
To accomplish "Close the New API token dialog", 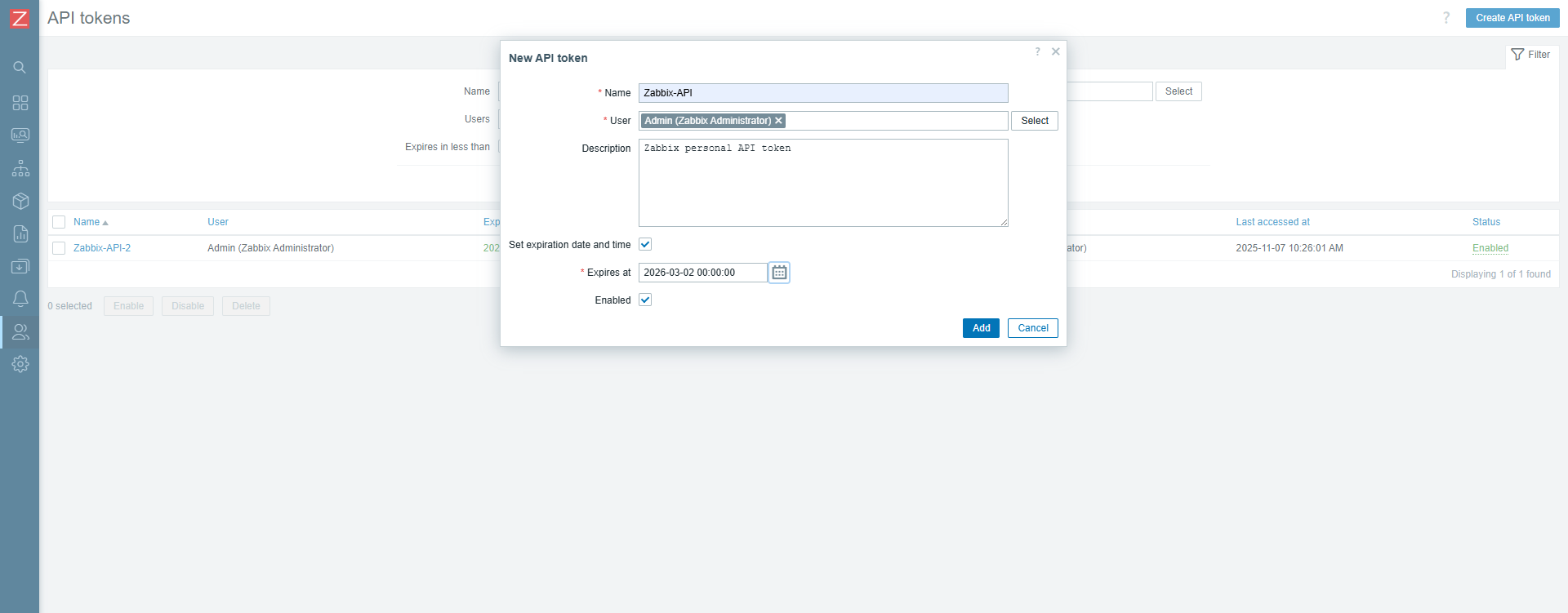I will pyautogui.click(x=1055, y=51).
